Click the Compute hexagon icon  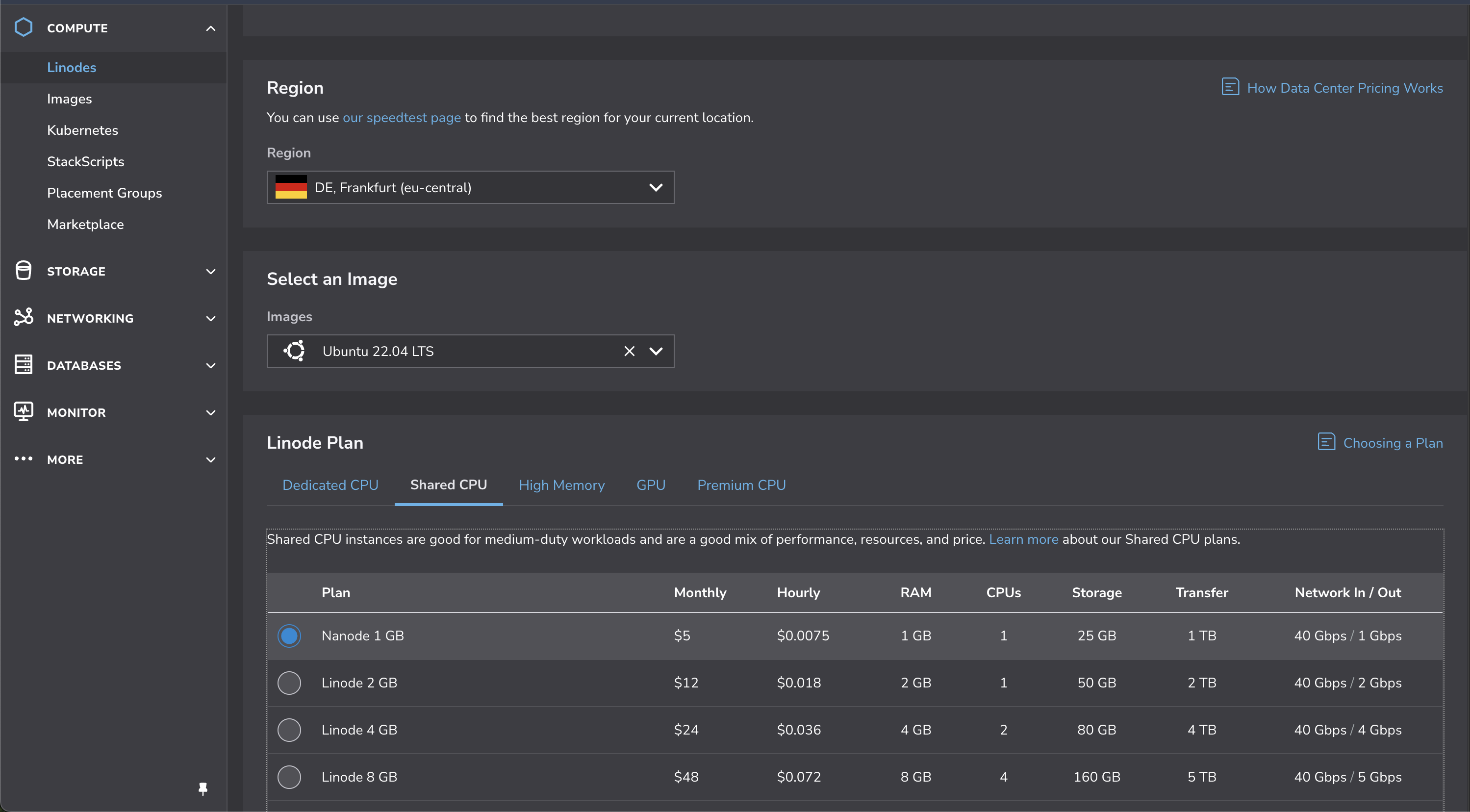point(24,27)
